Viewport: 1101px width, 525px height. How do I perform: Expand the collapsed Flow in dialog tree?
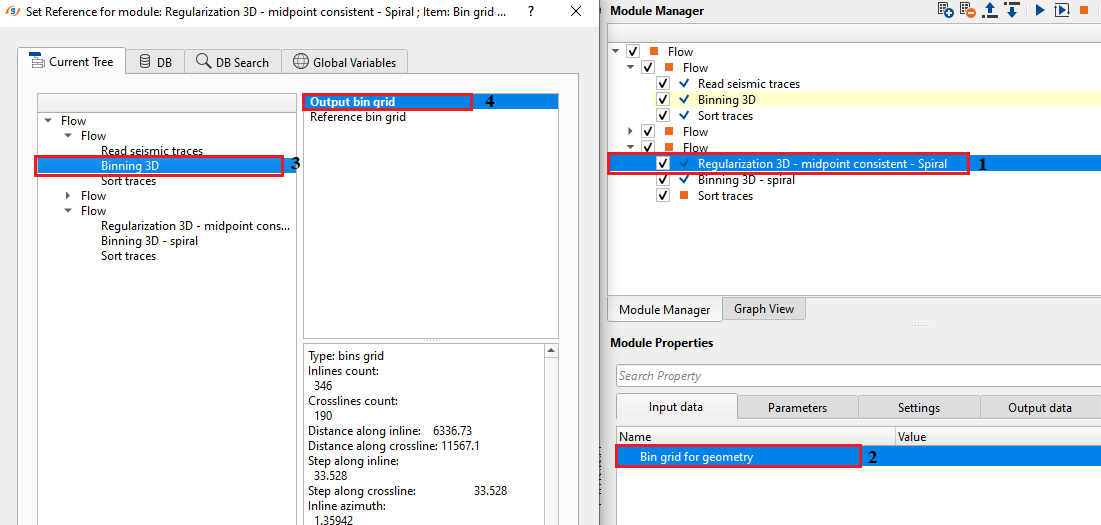tap(68, 196)
